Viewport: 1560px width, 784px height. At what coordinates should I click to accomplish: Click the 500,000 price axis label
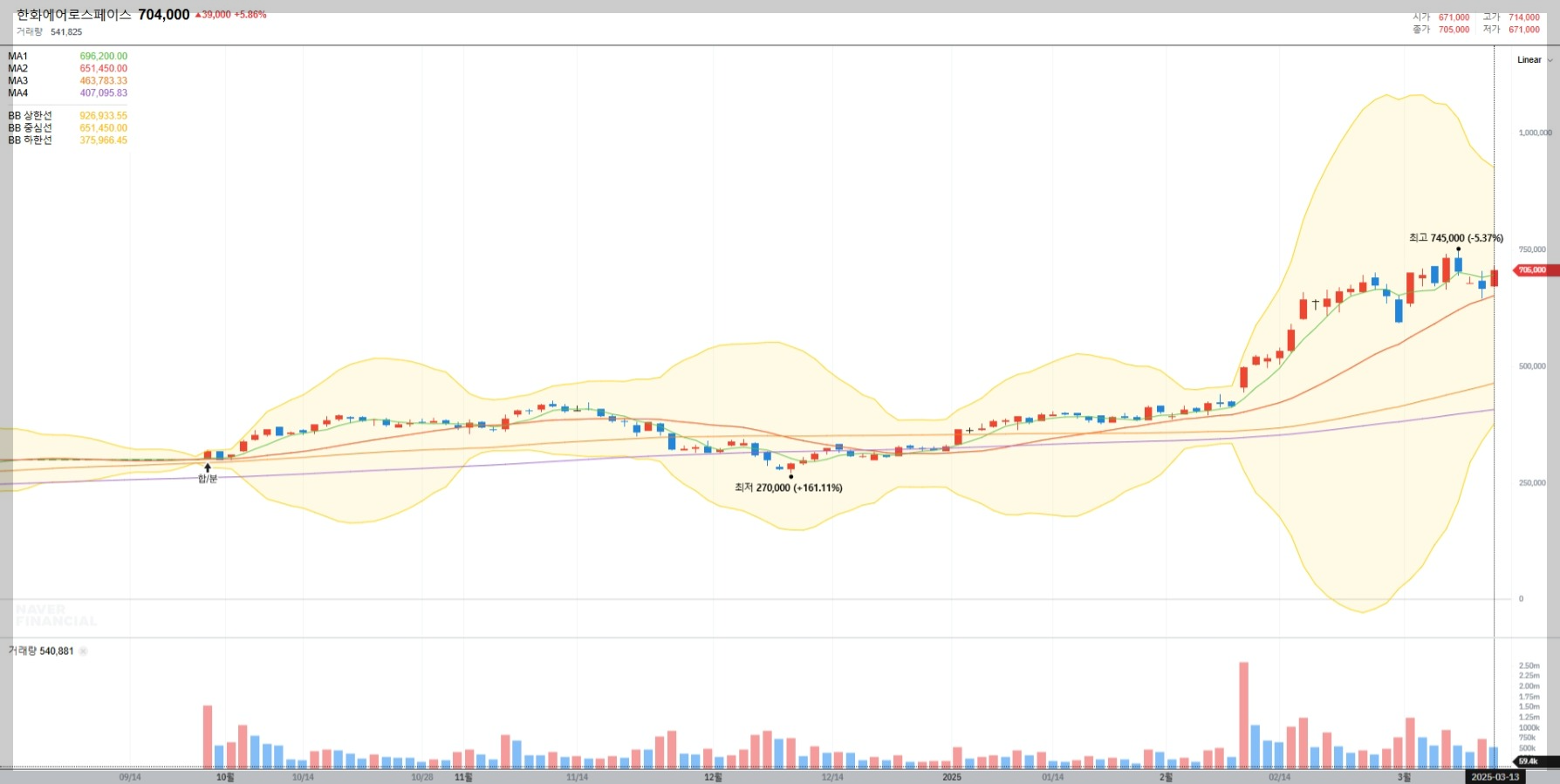[x=1532, y=366]
